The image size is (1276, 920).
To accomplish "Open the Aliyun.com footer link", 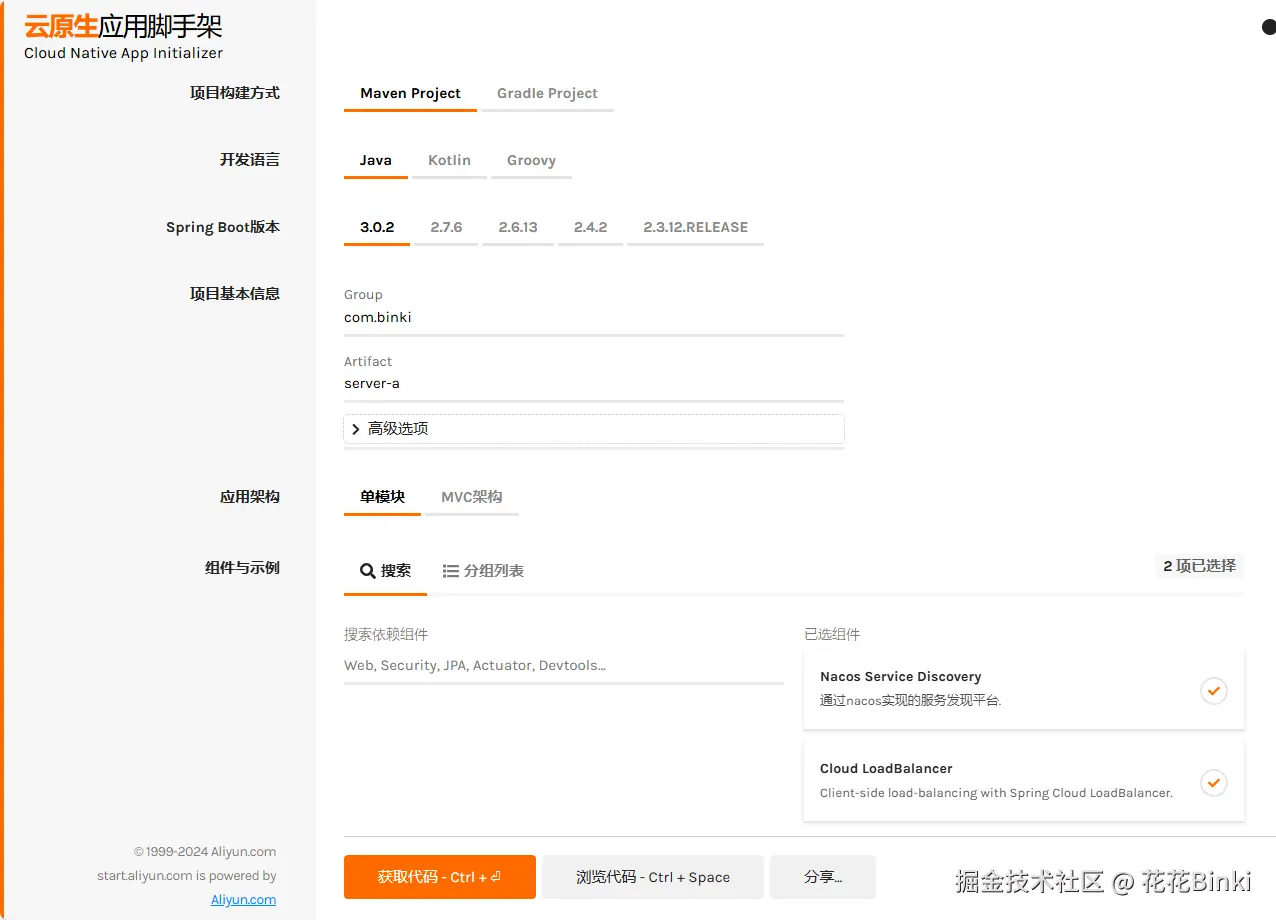I will [x=243, y=900].
